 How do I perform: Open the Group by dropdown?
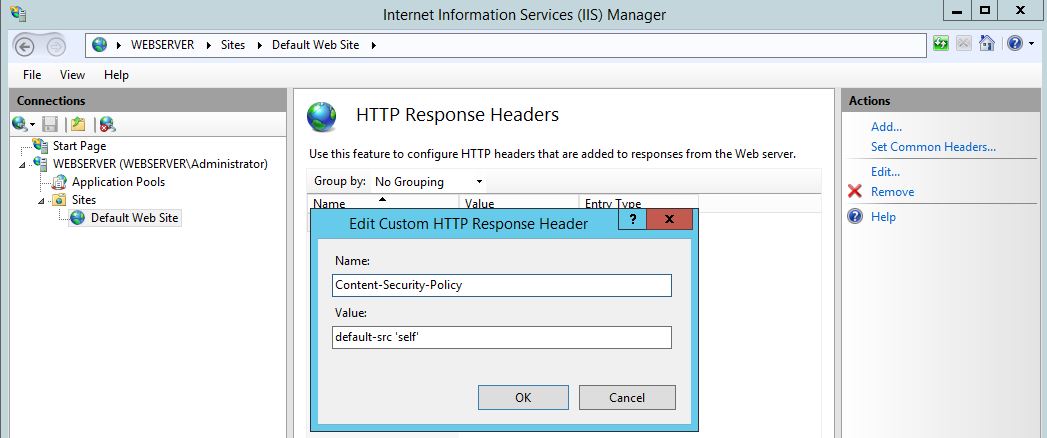428,182
